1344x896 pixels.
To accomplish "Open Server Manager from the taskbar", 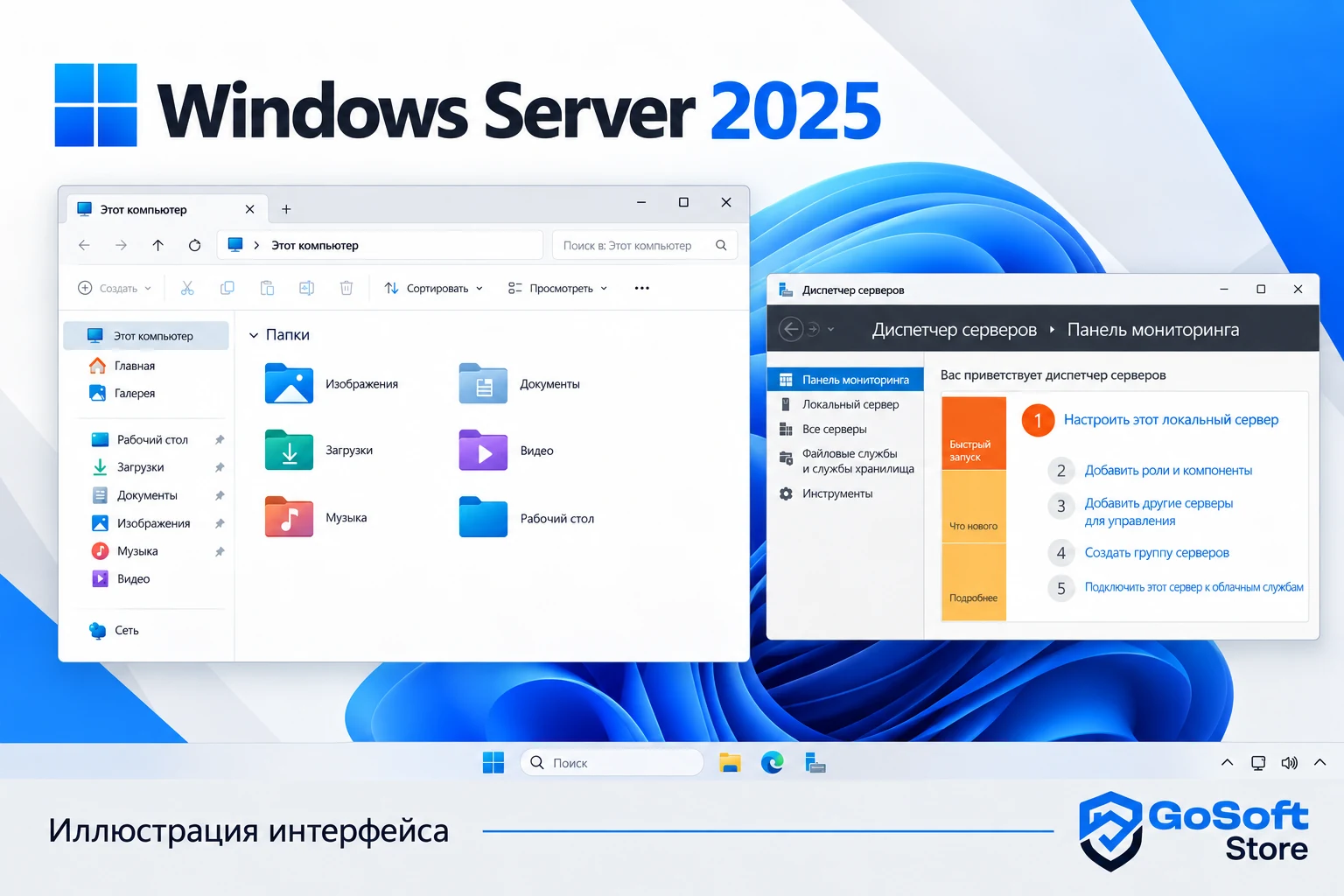I will 815,762.
